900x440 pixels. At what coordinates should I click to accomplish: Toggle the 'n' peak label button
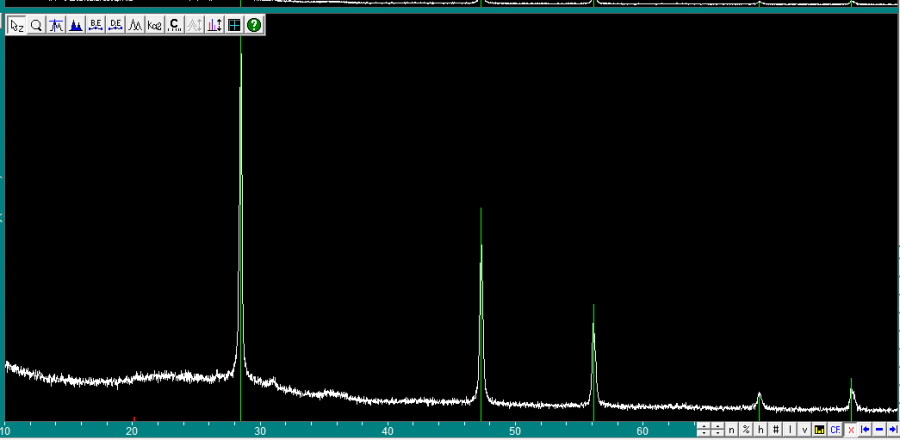731,429
